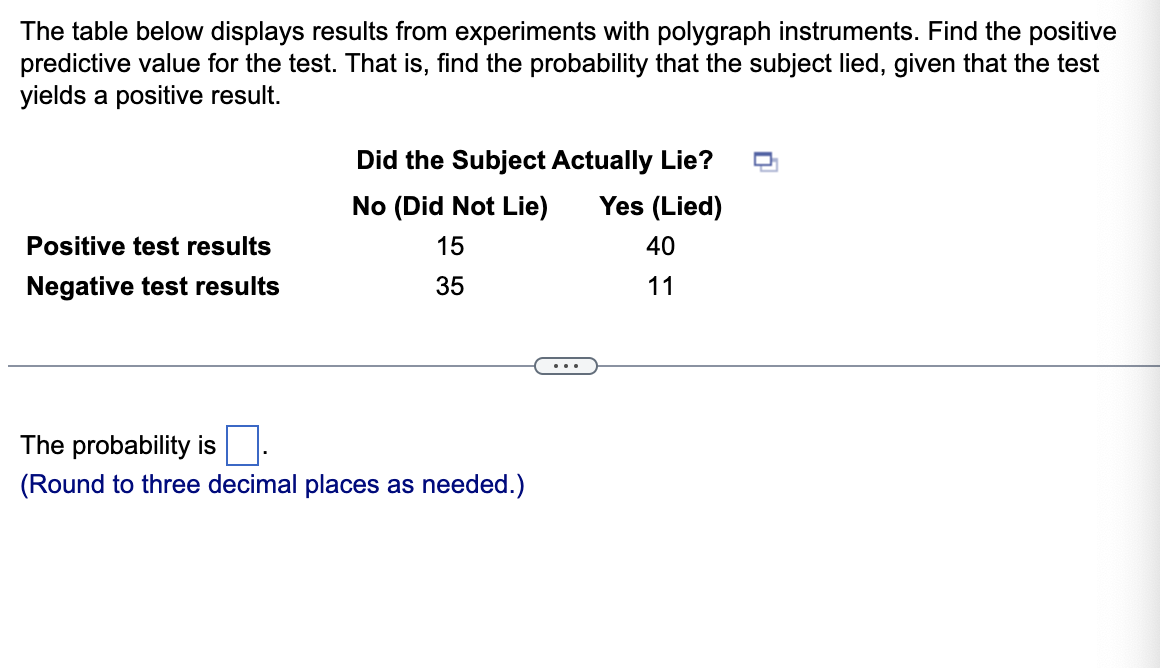
Task: Click the value 15 in the table
Action: pyautogui.click(x=451, y=246)
